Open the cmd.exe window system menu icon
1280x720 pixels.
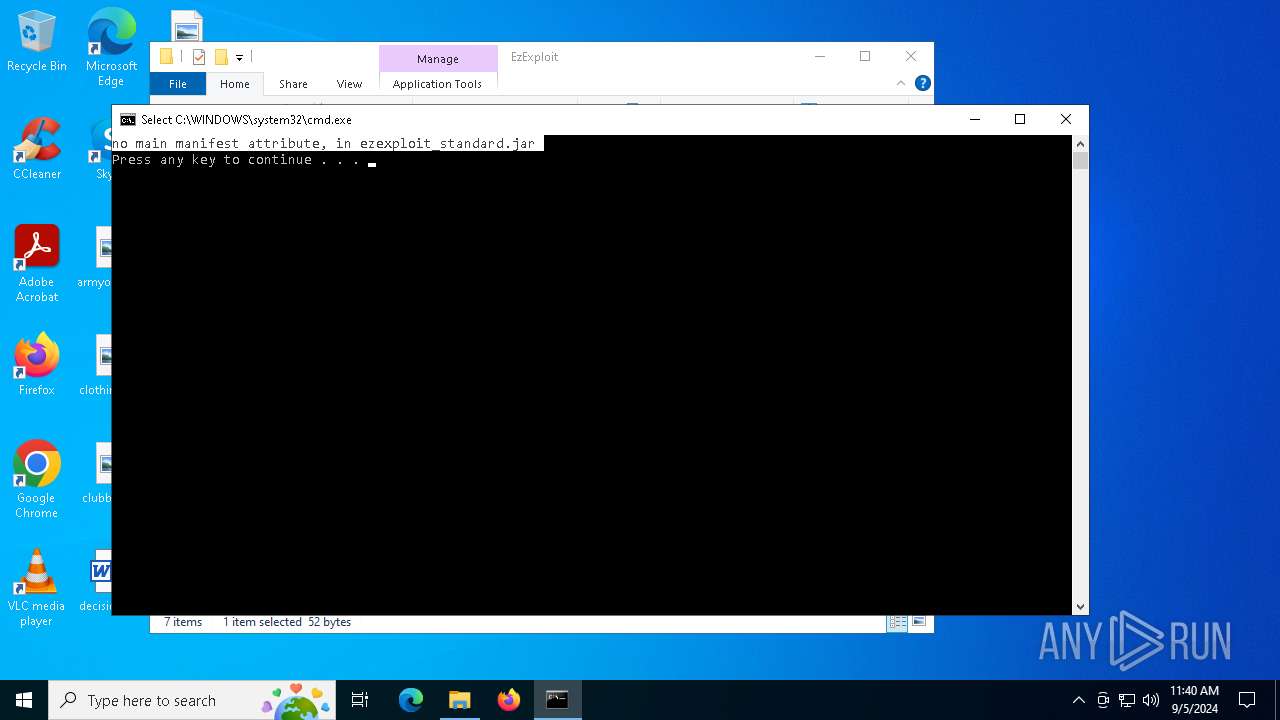(128, 119)
